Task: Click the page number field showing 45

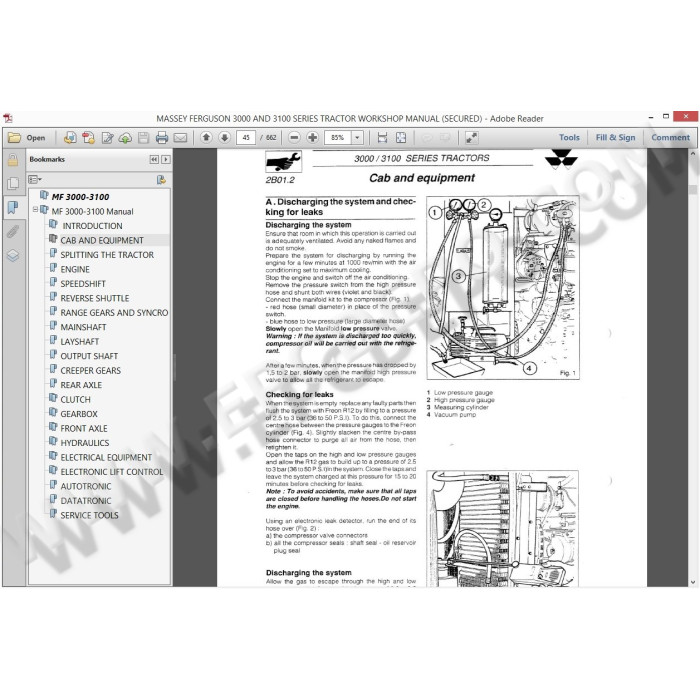Action: 246,138
